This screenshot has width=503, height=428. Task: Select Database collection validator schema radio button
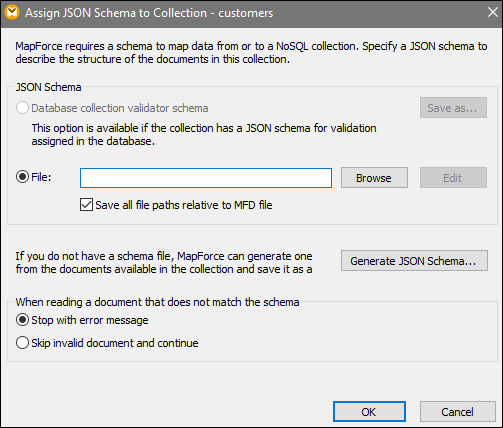tap(22, 108)
